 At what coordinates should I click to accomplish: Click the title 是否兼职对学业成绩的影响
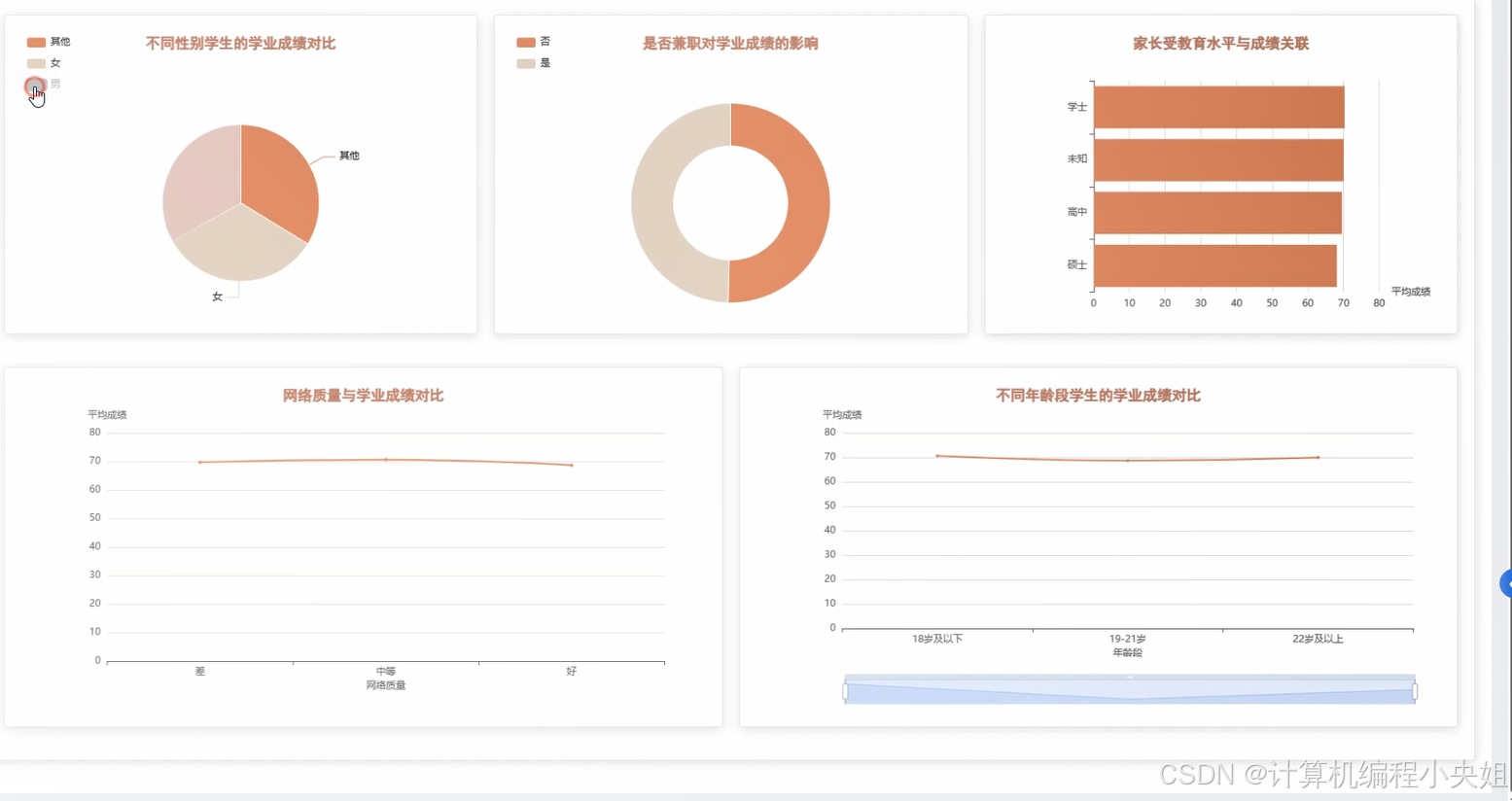point(730,43)
